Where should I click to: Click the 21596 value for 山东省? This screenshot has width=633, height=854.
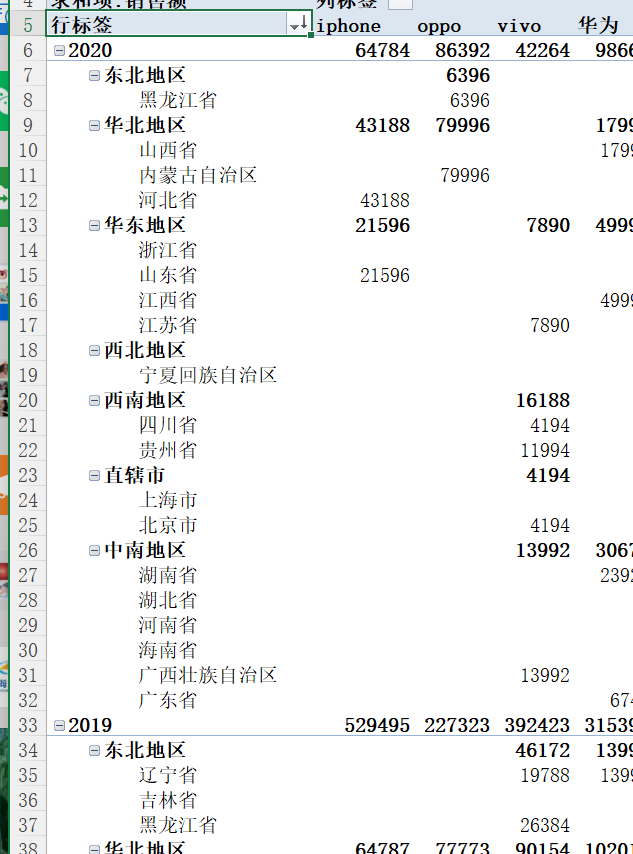[385, 276]
